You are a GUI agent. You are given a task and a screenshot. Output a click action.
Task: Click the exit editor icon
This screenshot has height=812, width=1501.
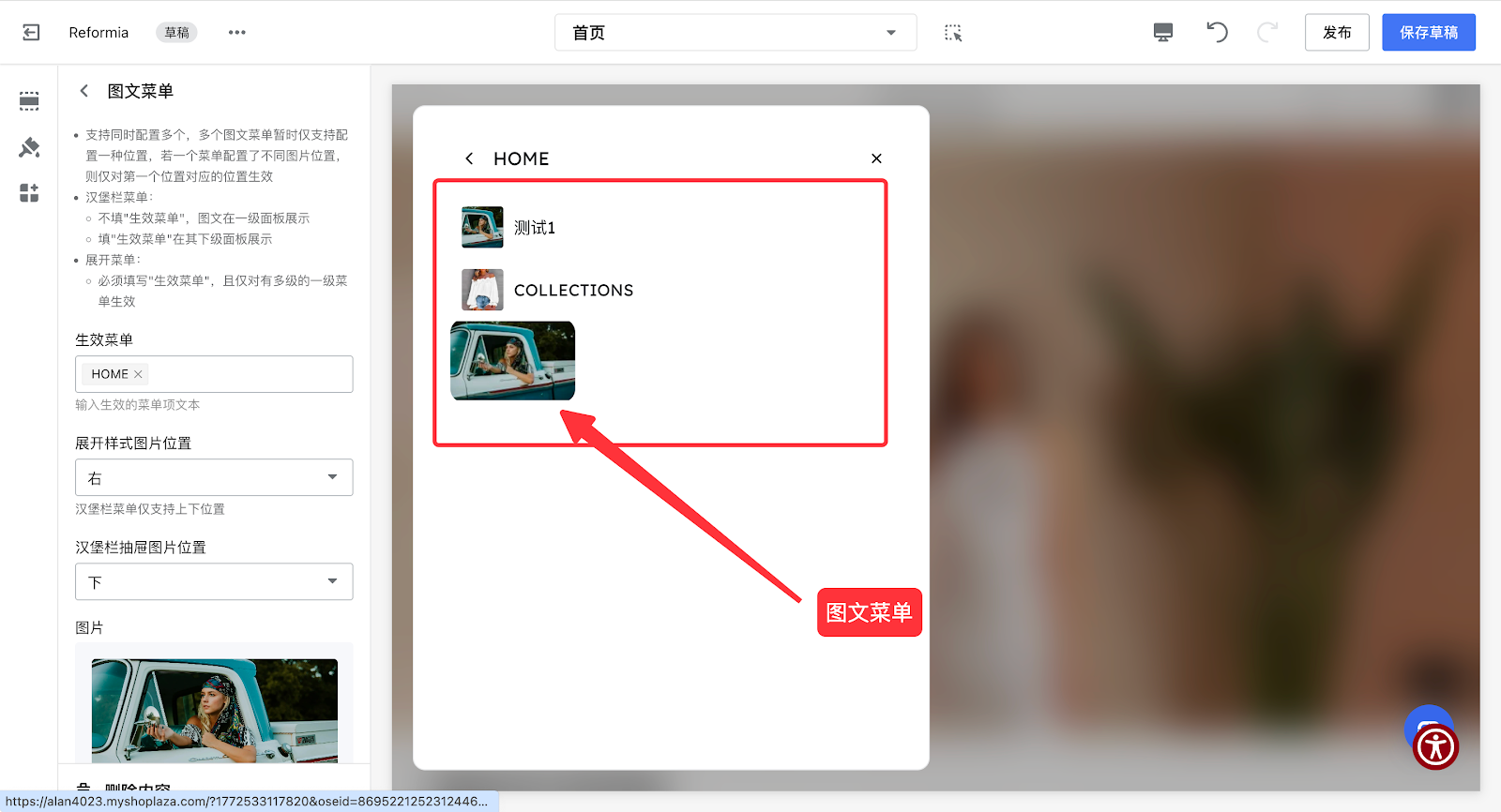pos(31,33)
